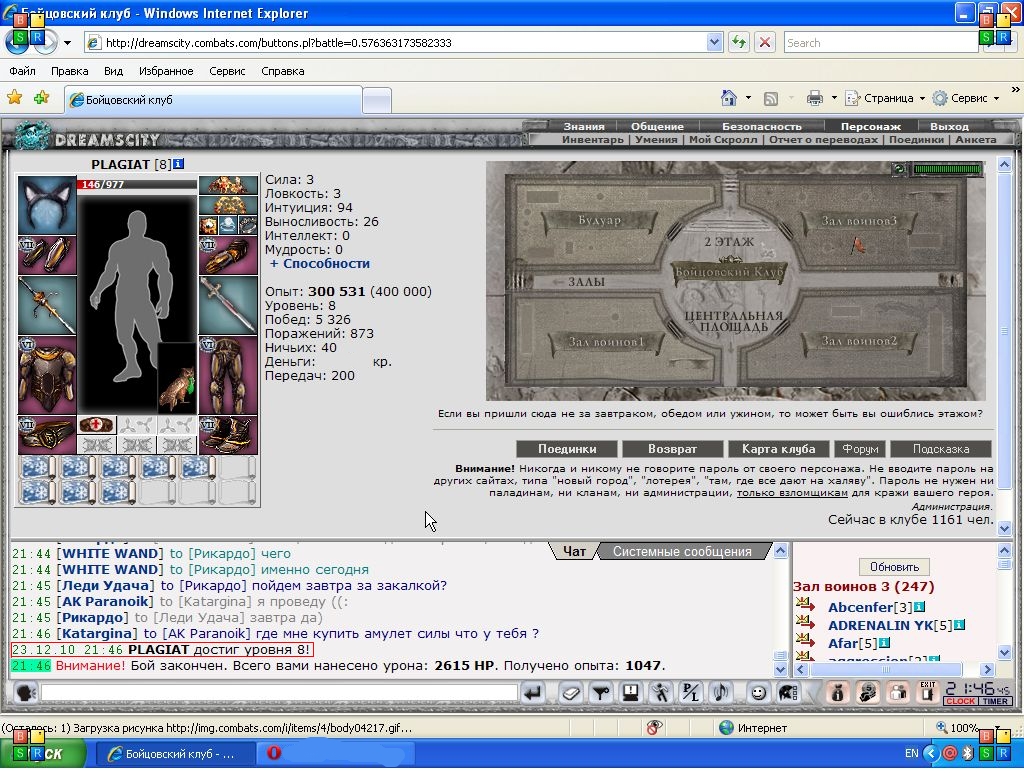Click the browser Home icon

pyautogui.click(x=729, y=98)
